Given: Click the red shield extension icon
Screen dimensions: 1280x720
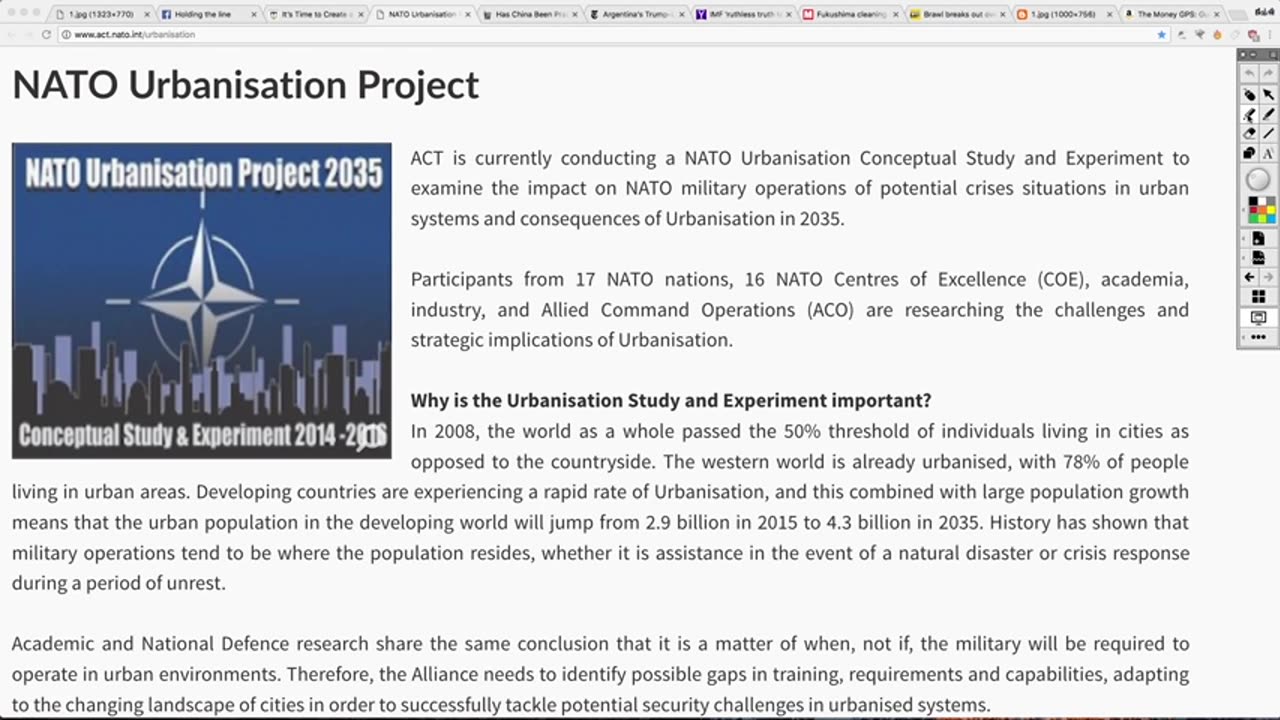Looking at the screenshot, I should pyautogui.click(x=1252, y=34).
